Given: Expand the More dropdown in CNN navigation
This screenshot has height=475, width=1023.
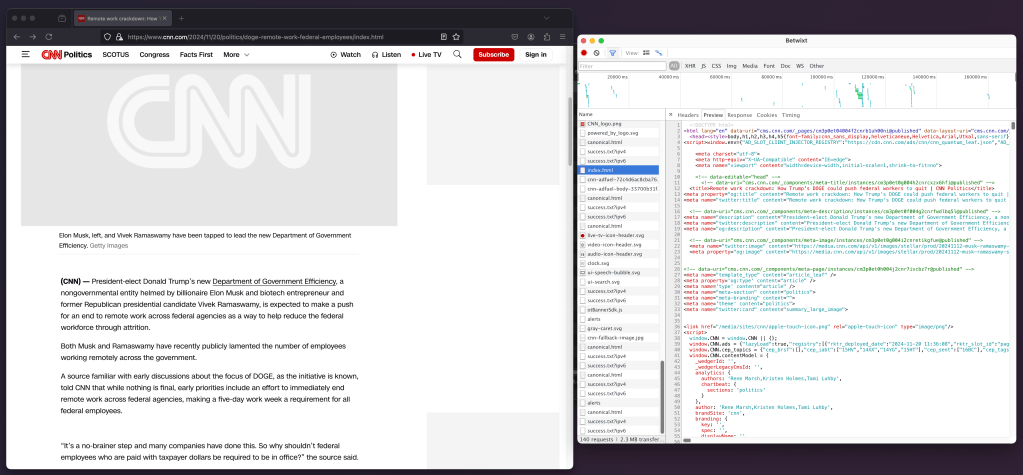Looking at the screenshot, I should tap(236, 54).
